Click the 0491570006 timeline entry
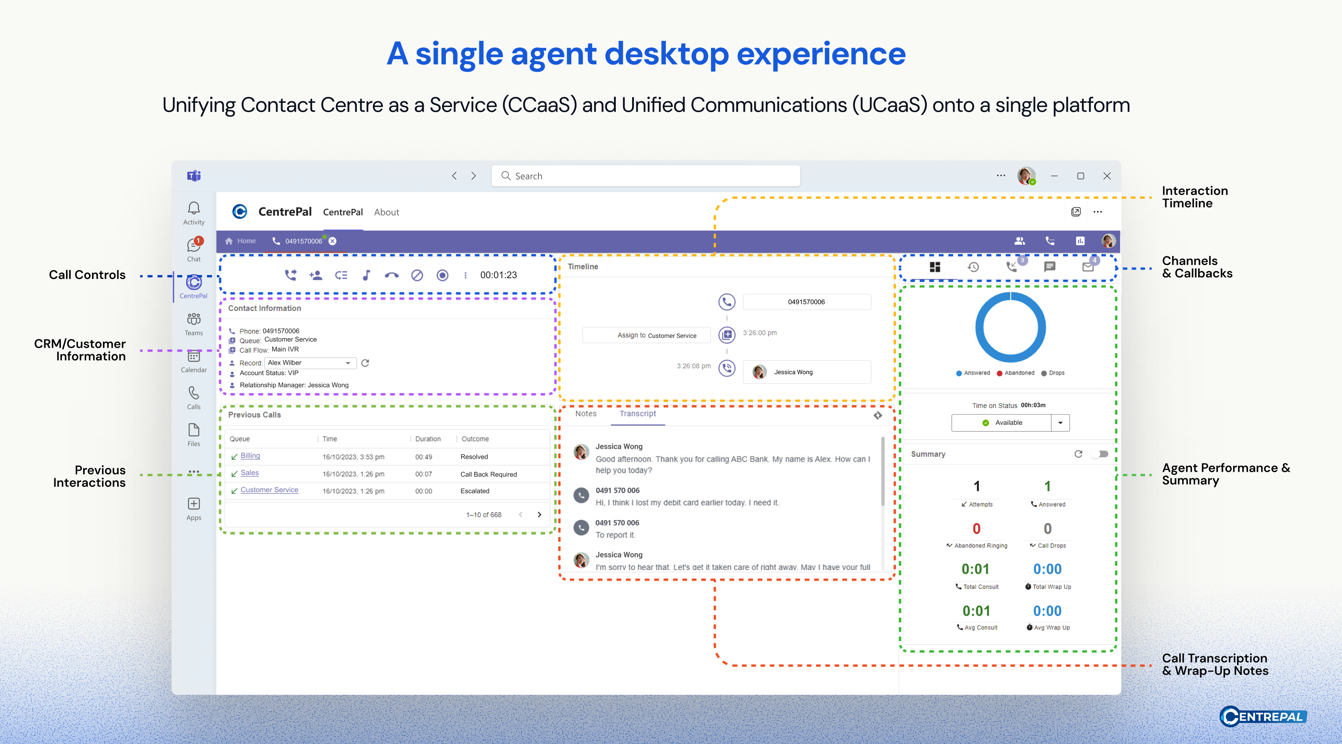Image resolution: width=1342 pixels, height=744 pixels. 807,301
